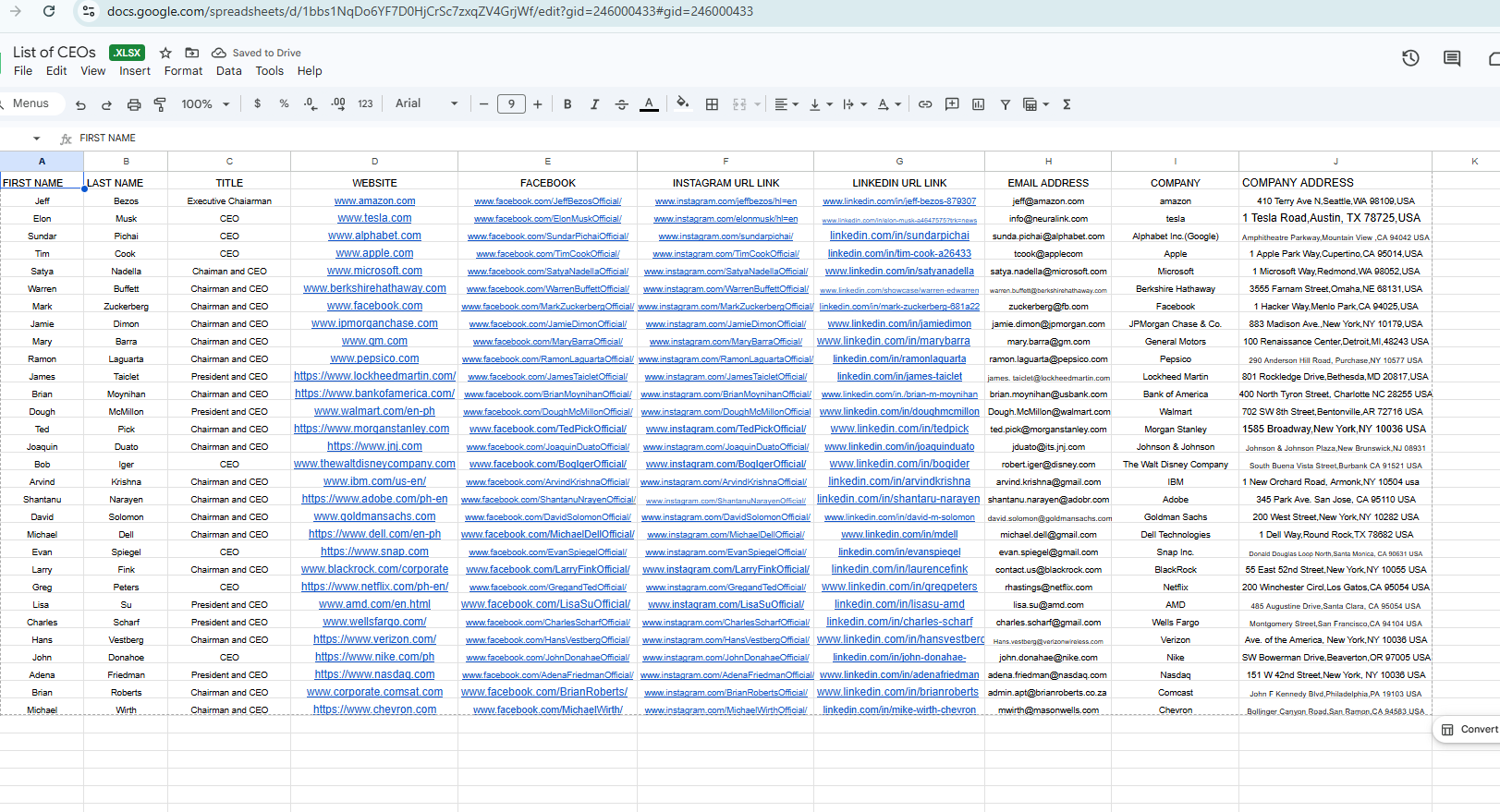Click the browser address bar URL
This screenshot has height=812, width=1500.
[x=430, y=11]
